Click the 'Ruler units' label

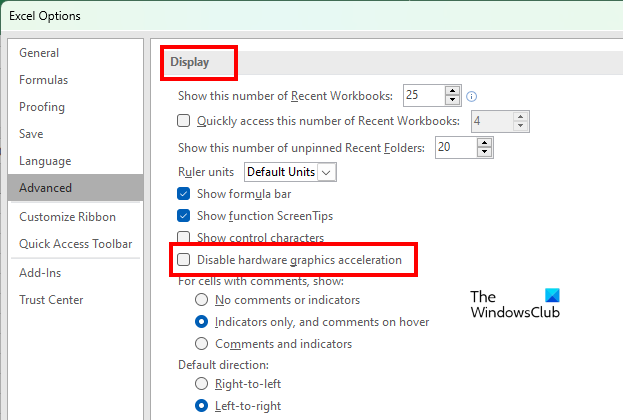tap(206, 172)
